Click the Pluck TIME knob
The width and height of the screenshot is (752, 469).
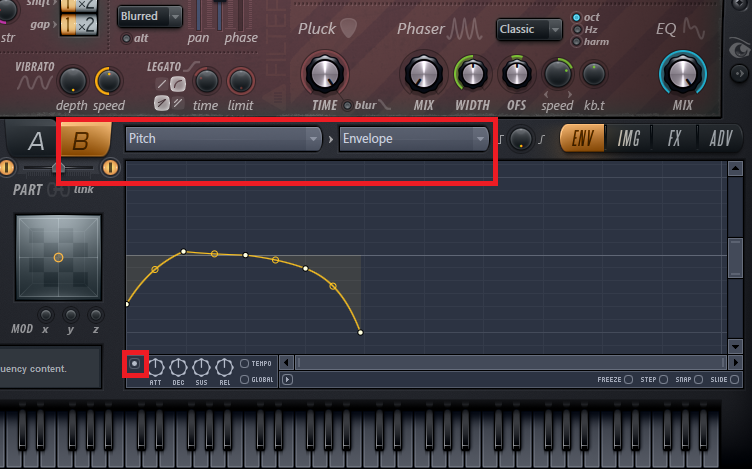pyautogui.click(x=324, y=73)
